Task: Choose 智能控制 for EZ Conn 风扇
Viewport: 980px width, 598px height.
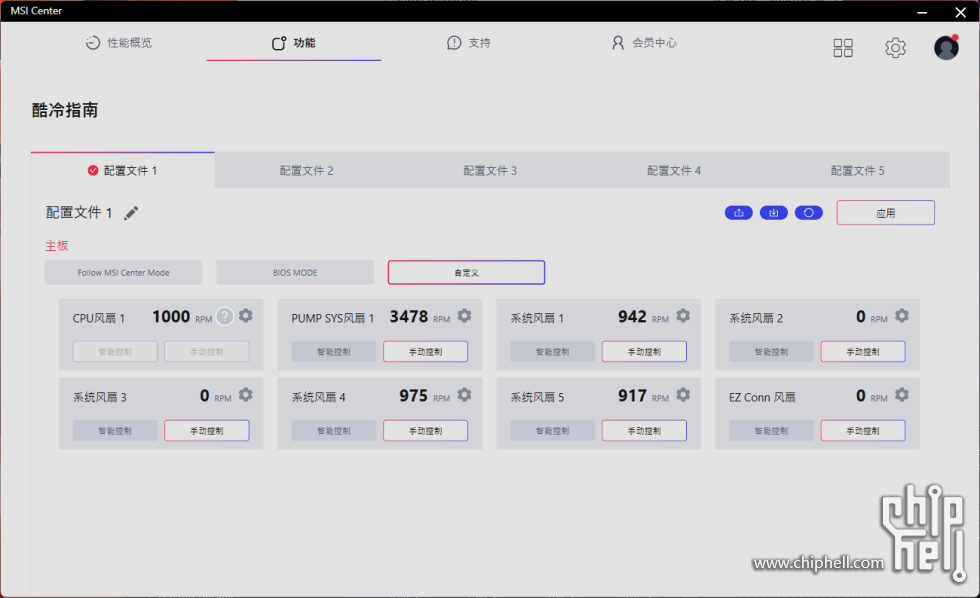Action: (771, 431)
